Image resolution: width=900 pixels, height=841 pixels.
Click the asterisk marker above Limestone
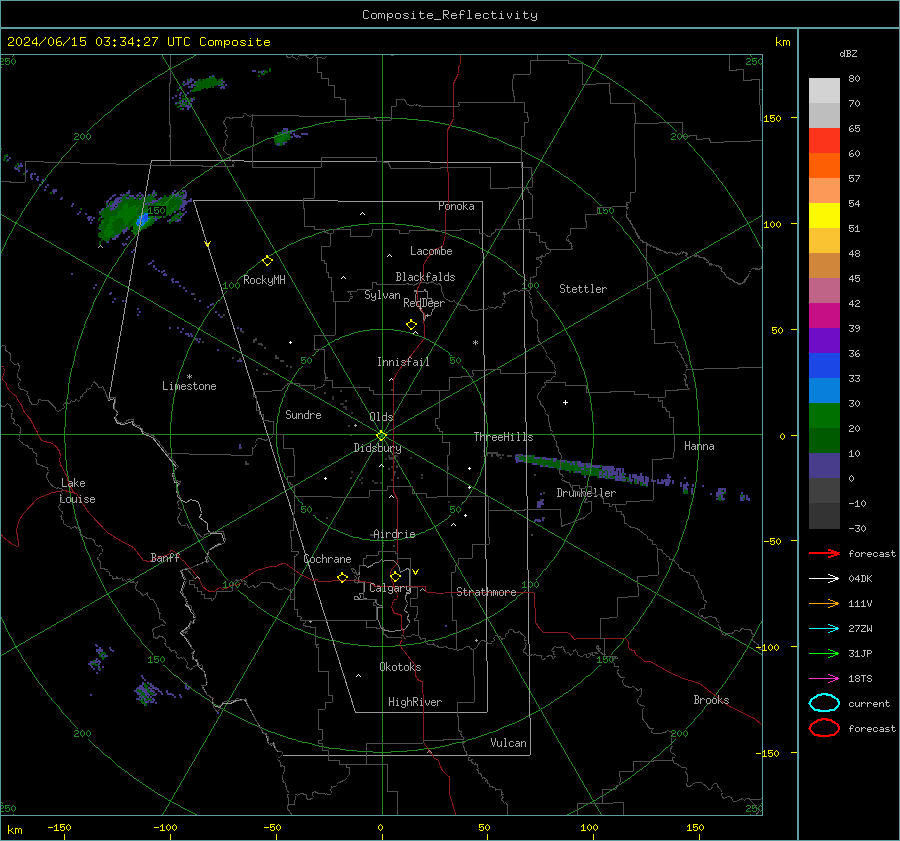coord(189,377)
